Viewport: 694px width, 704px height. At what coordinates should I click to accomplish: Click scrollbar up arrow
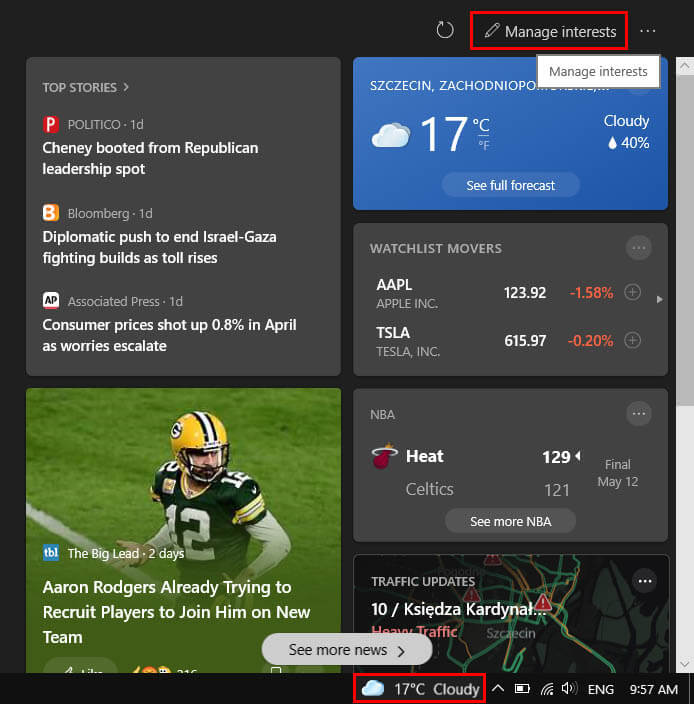pyautogui.click(x=685, y=66)
